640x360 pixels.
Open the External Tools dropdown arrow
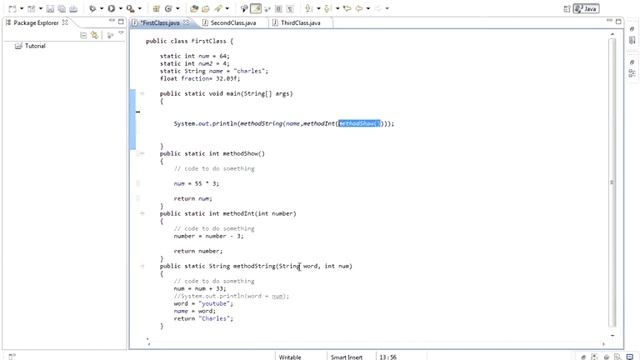pos(140,9)
